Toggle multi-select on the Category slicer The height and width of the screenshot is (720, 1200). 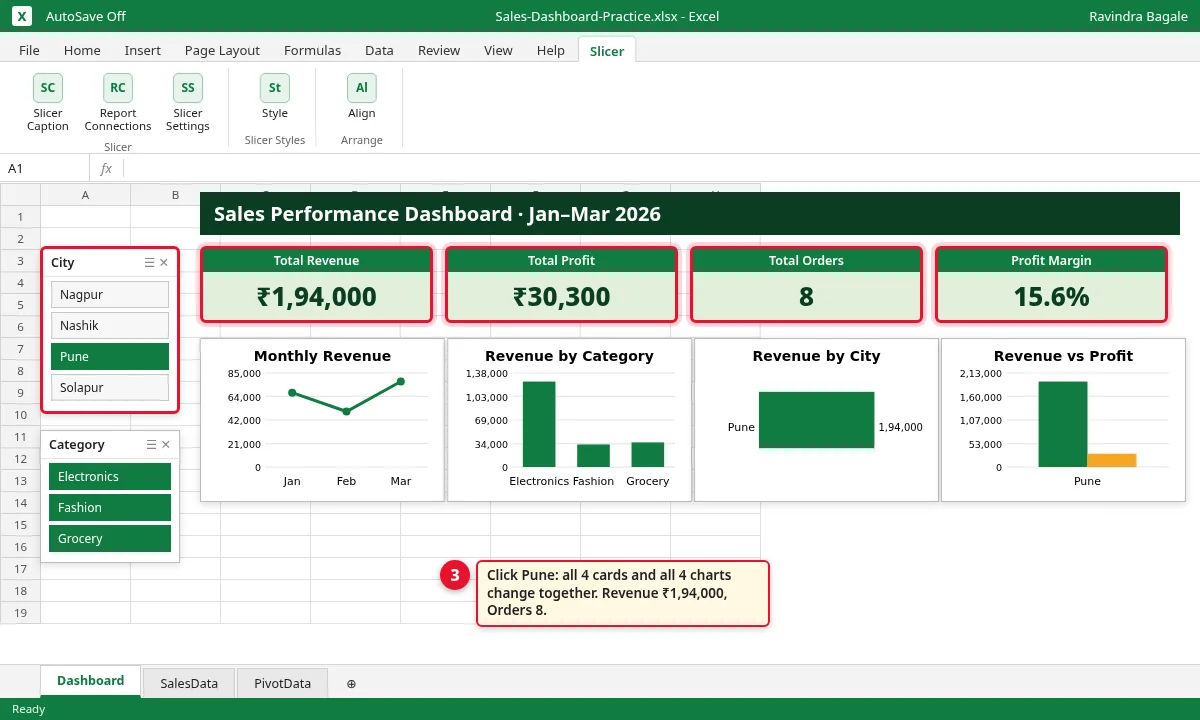[151, 444]
